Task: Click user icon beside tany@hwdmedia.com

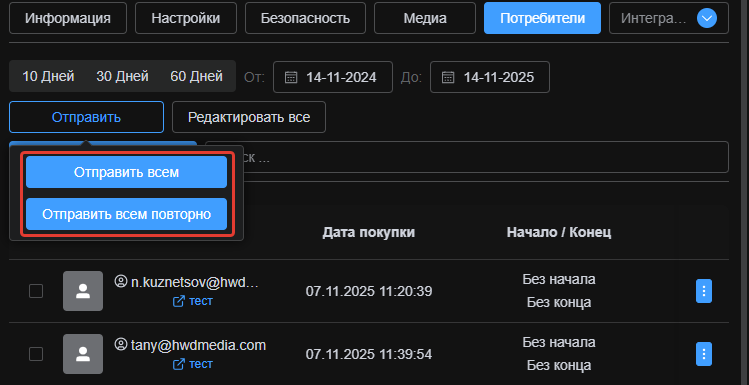Action: (x=121, y=344)
